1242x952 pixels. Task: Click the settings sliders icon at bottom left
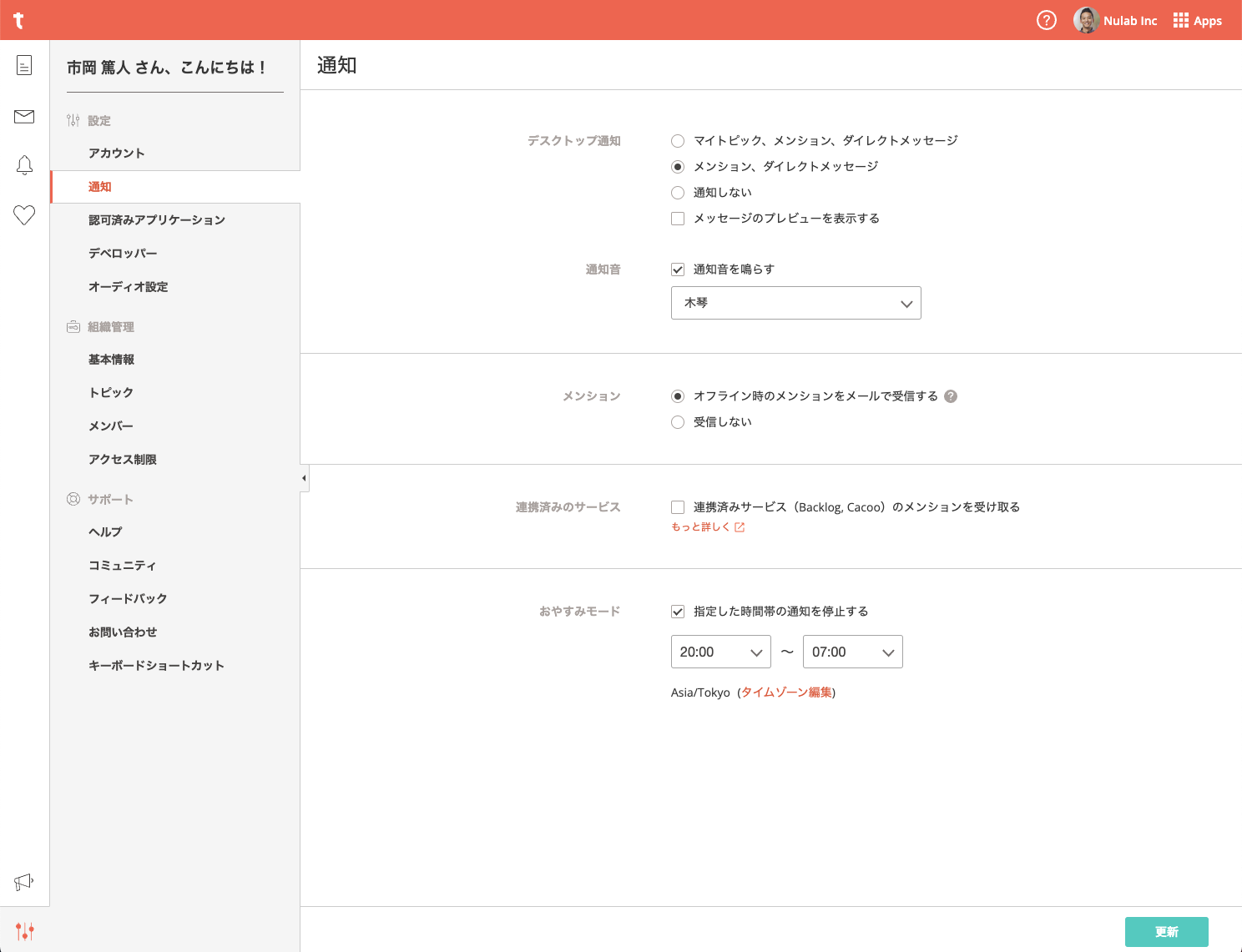[x=25, y=930]
